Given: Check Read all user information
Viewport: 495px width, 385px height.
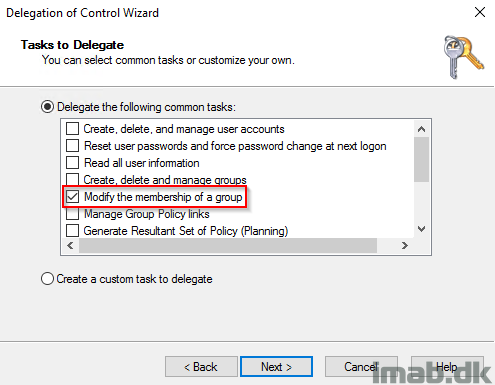Looking at the screenshot, I should [72, 163].
